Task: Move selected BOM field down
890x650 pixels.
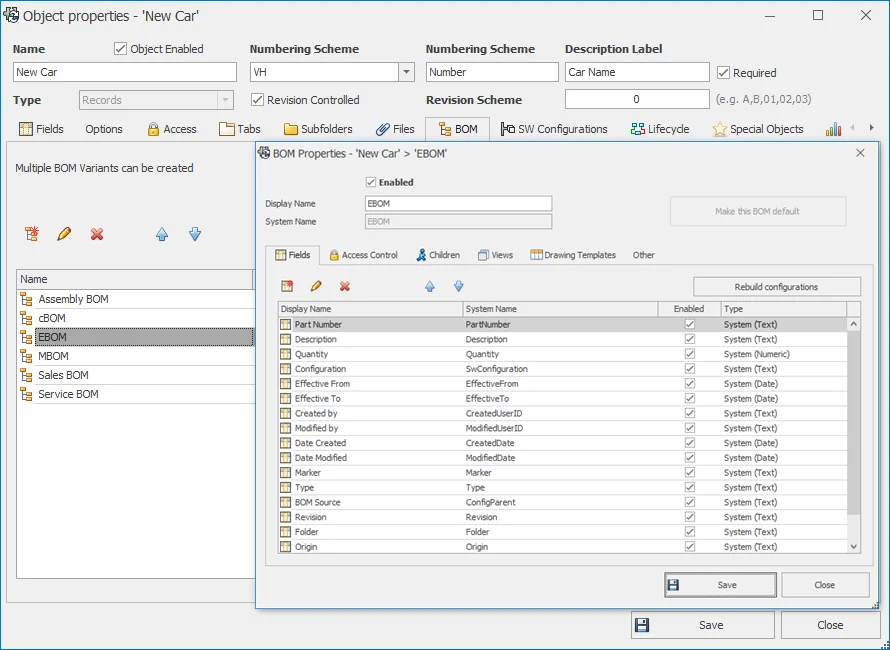Action: click(459, 286)
